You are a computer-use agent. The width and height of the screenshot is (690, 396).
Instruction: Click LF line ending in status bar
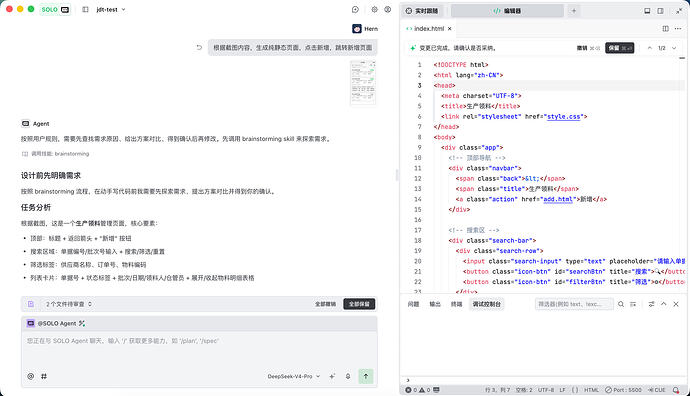click(562, 390)
